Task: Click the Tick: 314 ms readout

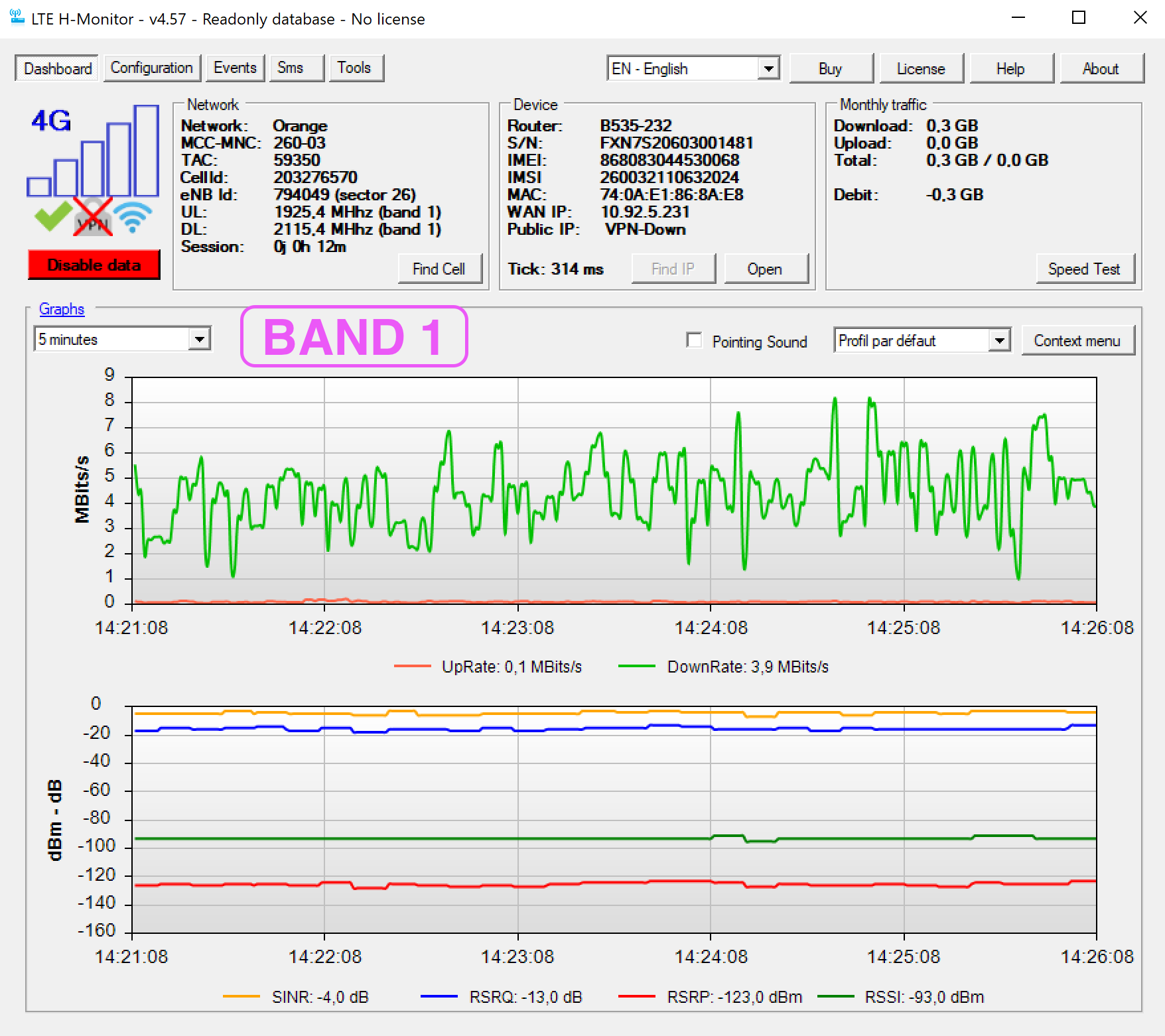Action: tap(555, 269)
